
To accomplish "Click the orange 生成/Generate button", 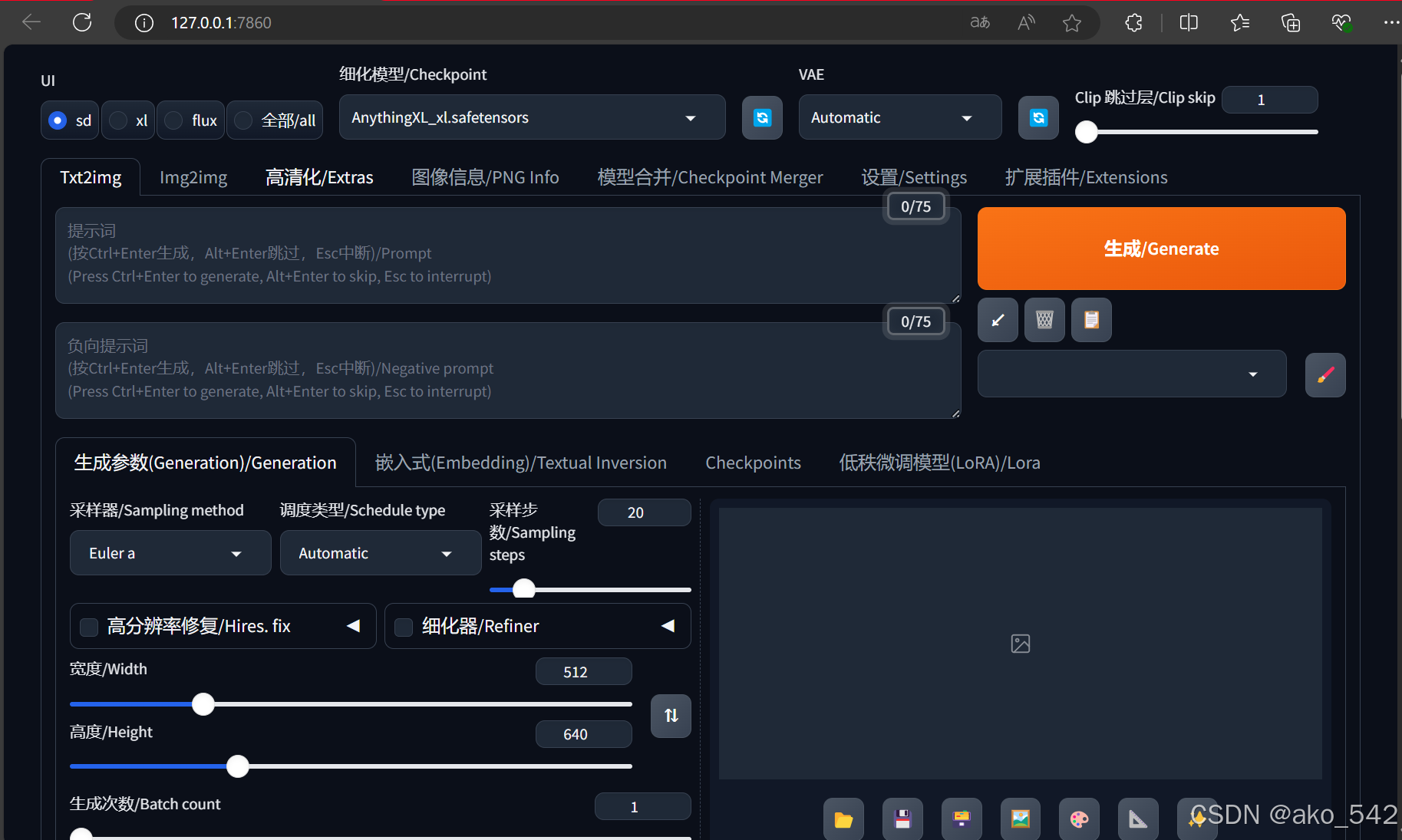I will click(1161, 249).
